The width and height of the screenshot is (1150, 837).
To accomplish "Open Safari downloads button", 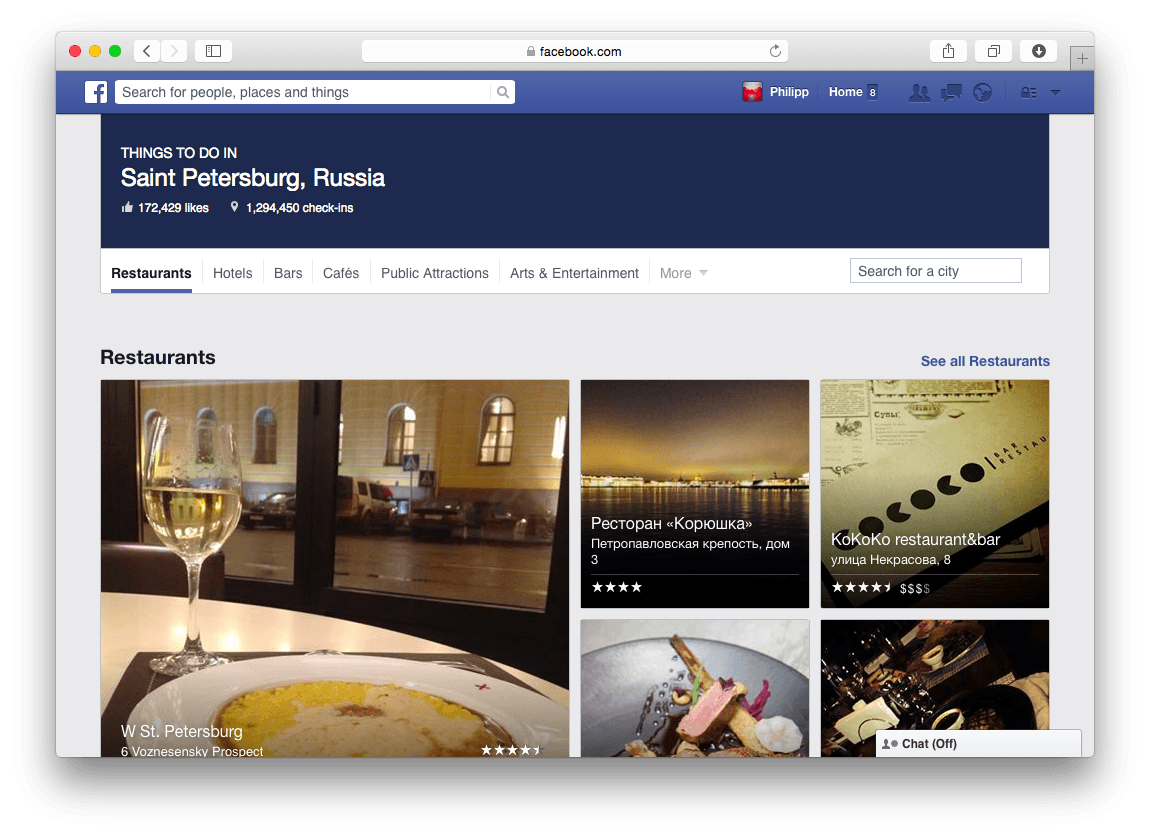I will tap(1039, 51).
